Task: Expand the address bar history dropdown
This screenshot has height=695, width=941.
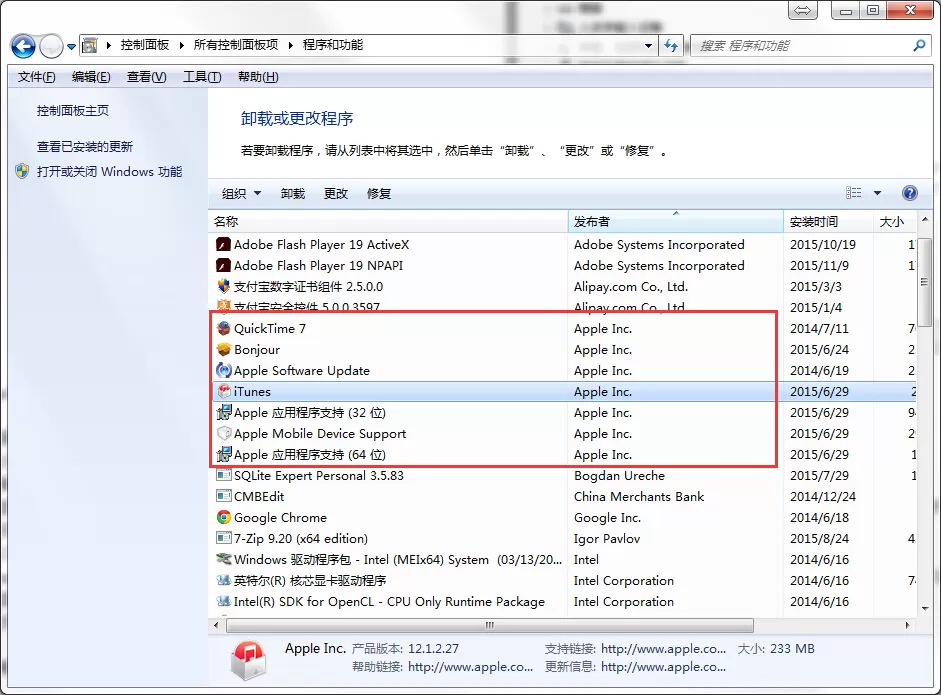Action: [x=648, y=46]
